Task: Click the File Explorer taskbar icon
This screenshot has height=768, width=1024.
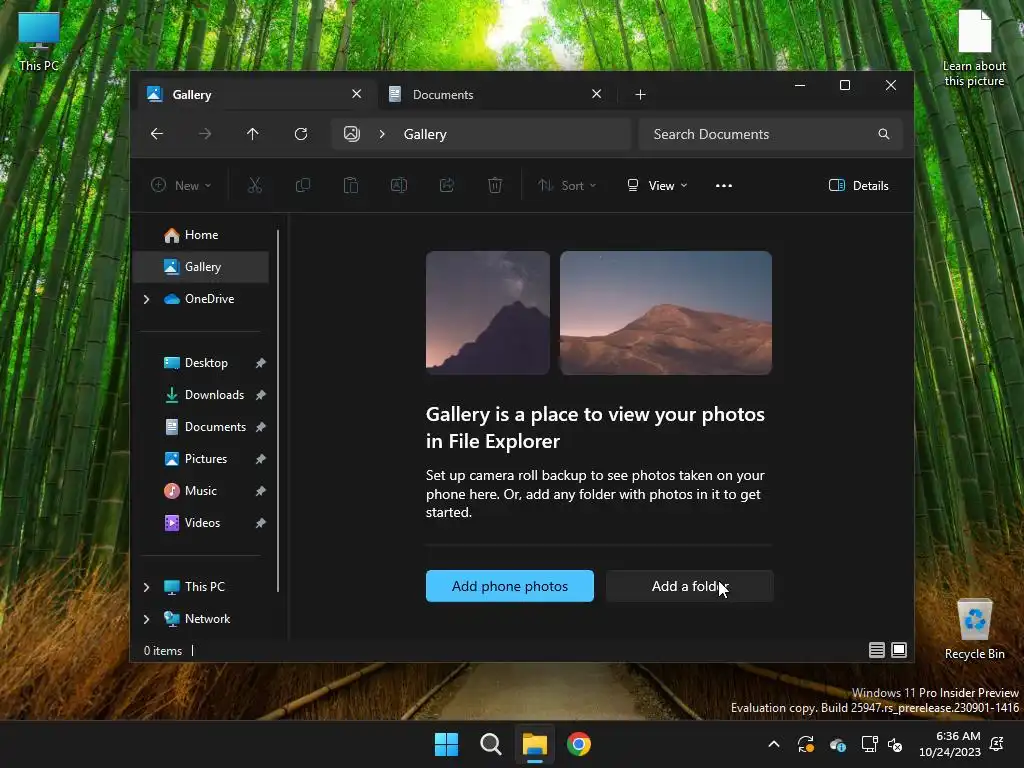Action: (x=535, y=744)
